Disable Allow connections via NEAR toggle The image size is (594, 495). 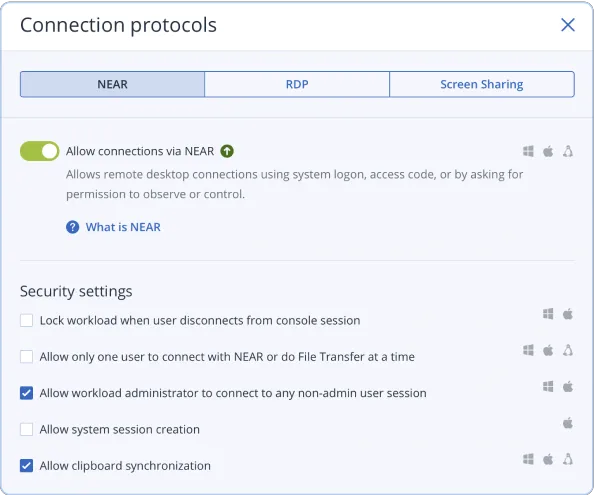(39, 151)
